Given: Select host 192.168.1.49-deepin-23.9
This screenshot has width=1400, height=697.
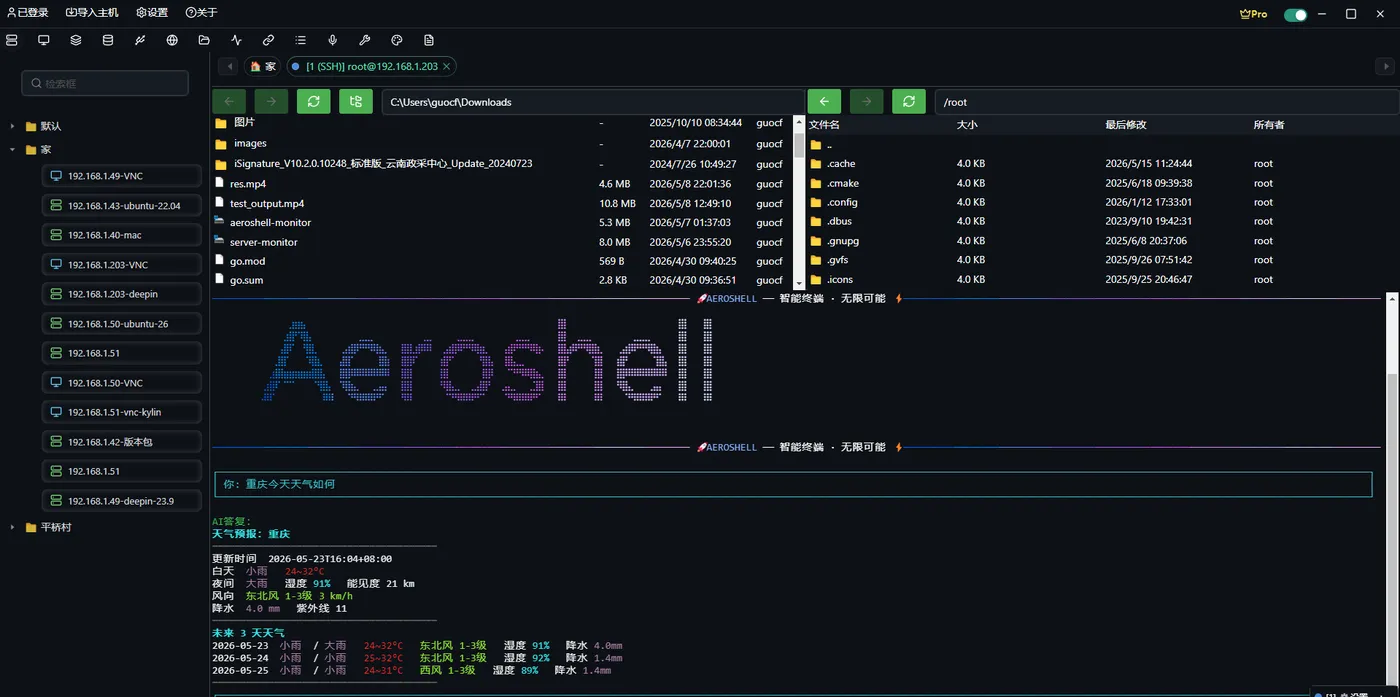Looking at the screenshot, I should click(x=121, y=501).
